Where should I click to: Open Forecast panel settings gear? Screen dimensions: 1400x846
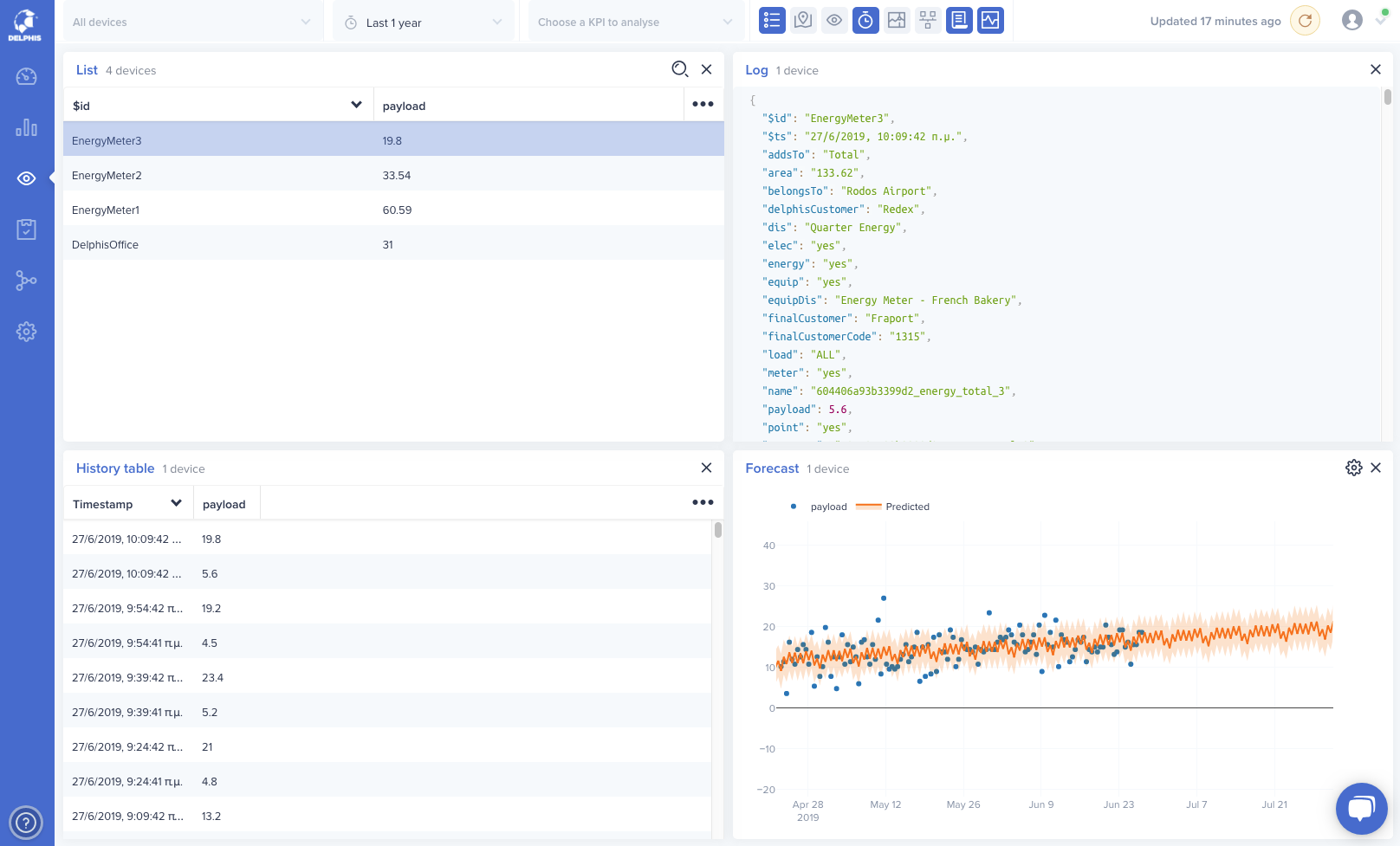tap(1353, 468)
